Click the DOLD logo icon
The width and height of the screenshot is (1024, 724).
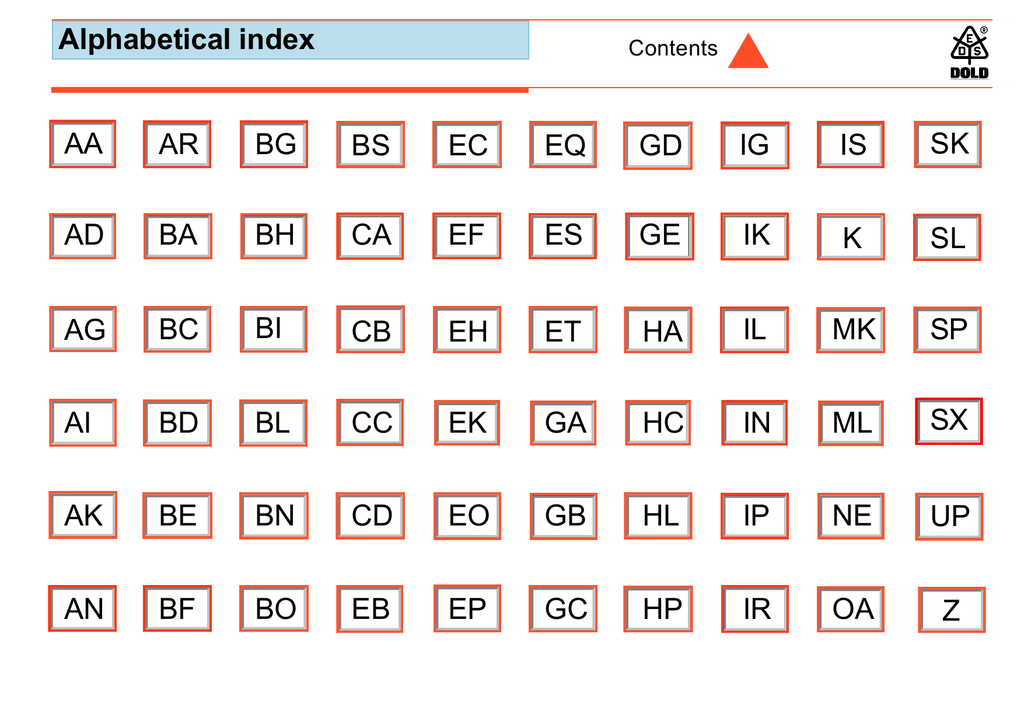[968, 53]
